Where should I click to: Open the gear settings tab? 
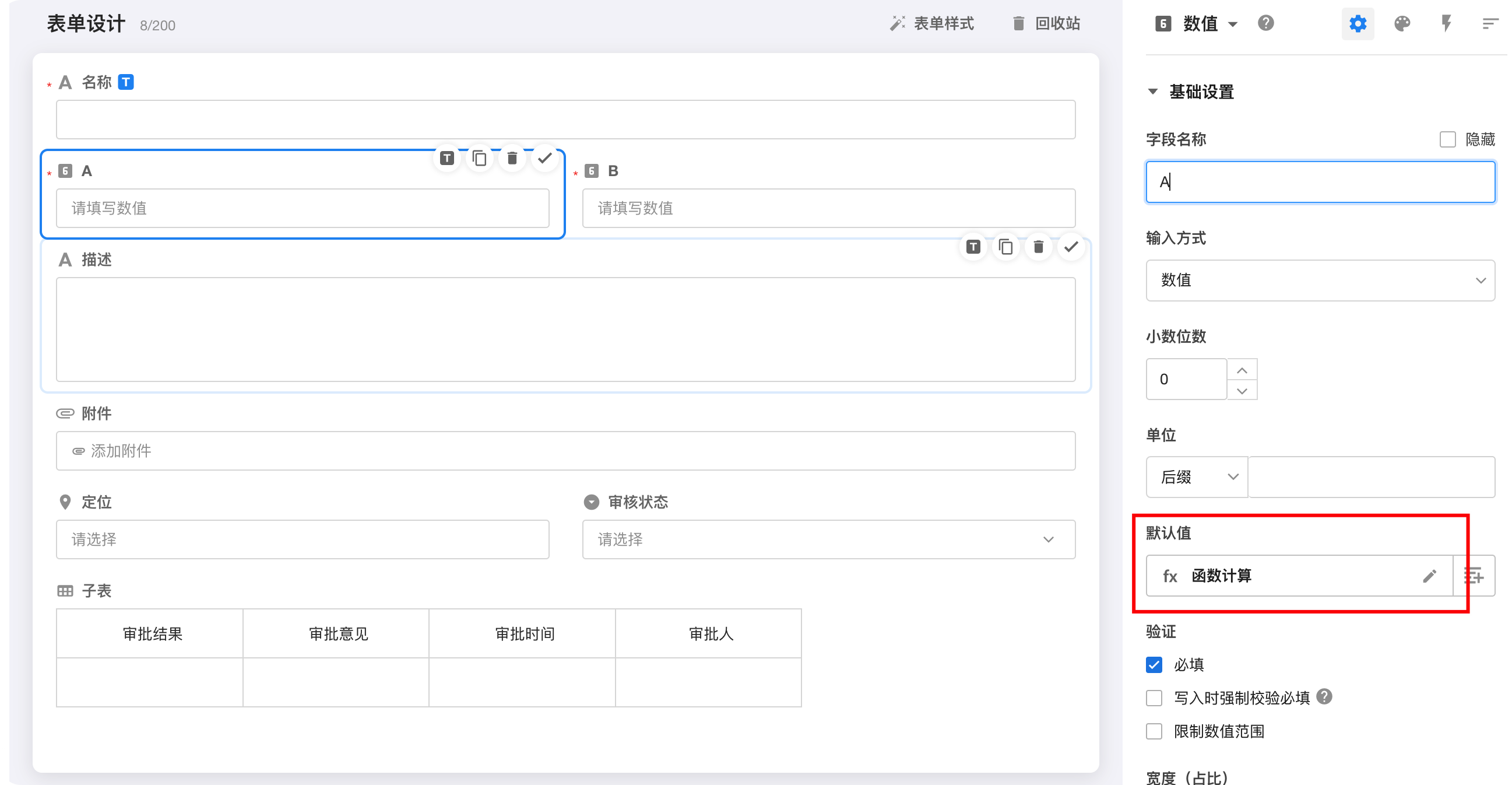point(1358,24)
